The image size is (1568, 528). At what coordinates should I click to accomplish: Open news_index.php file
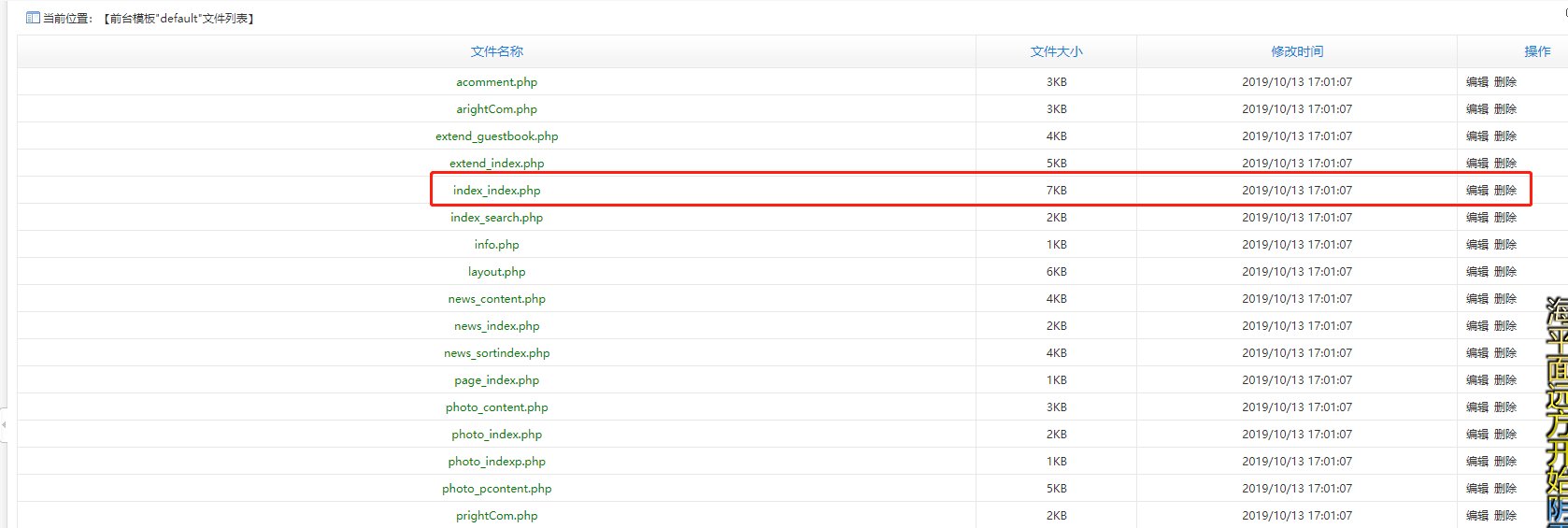tap(496, 326)
